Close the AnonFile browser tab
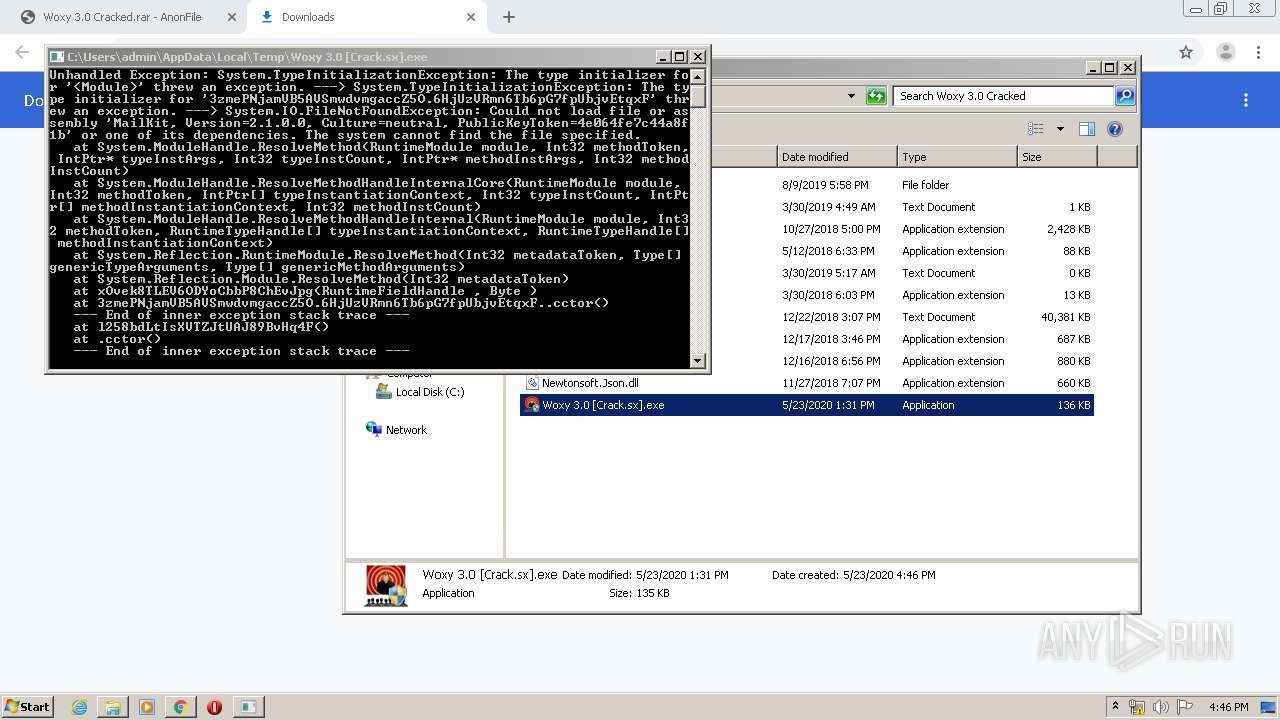This screenshot has width=1280, height=720. [232, 17]
